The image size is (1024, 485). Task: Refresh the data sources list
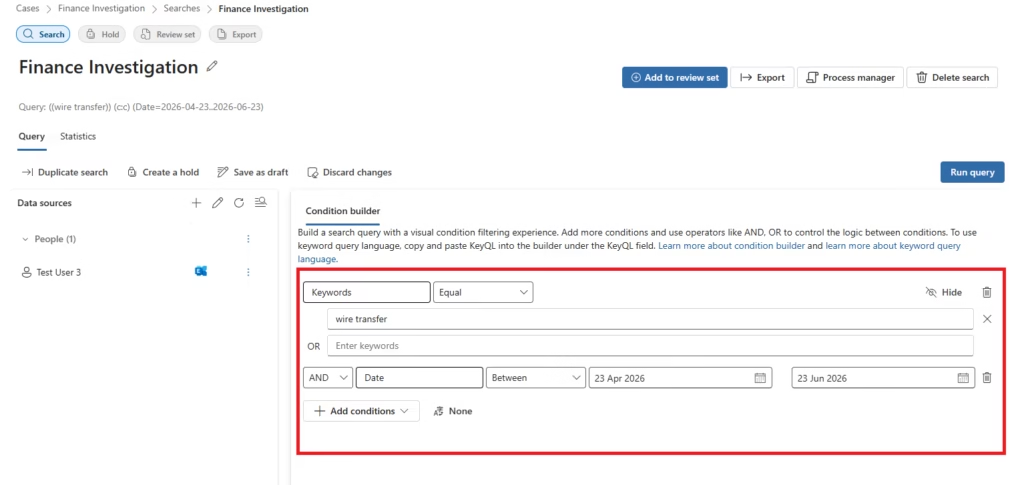tap(239, 203)
